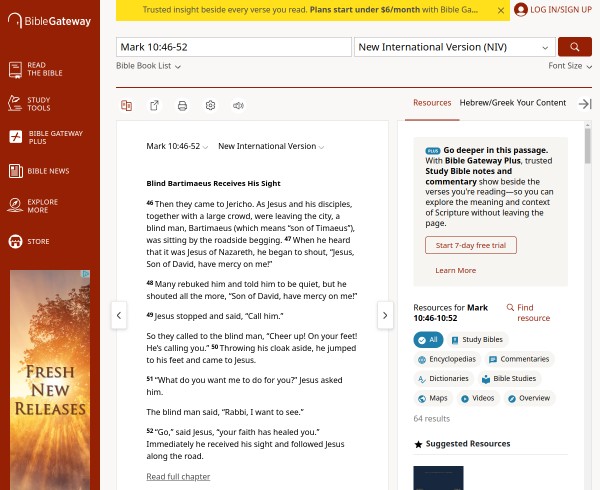Screen dimensions: 600x490
Task: Click the share passage icon
Action: (154, 105)
